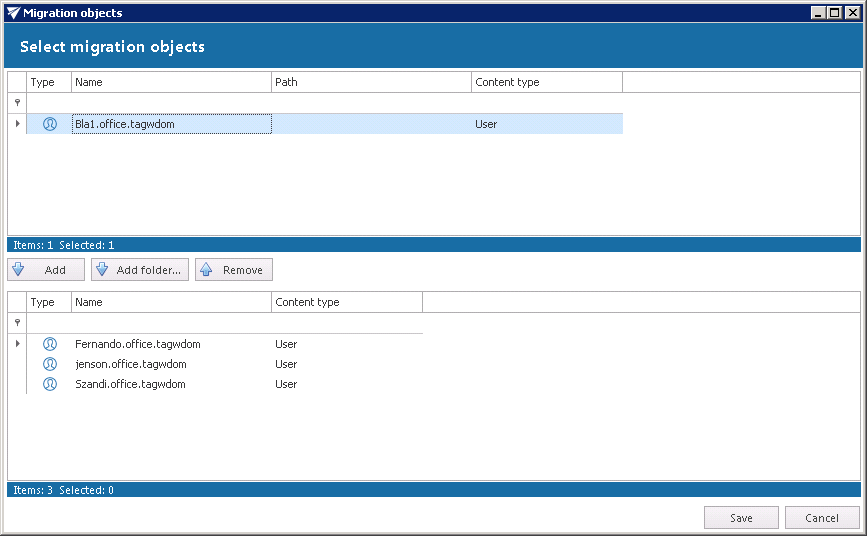
Task: Click the user icon for Bla1.office.tagwdom
Action: point(49,124)
